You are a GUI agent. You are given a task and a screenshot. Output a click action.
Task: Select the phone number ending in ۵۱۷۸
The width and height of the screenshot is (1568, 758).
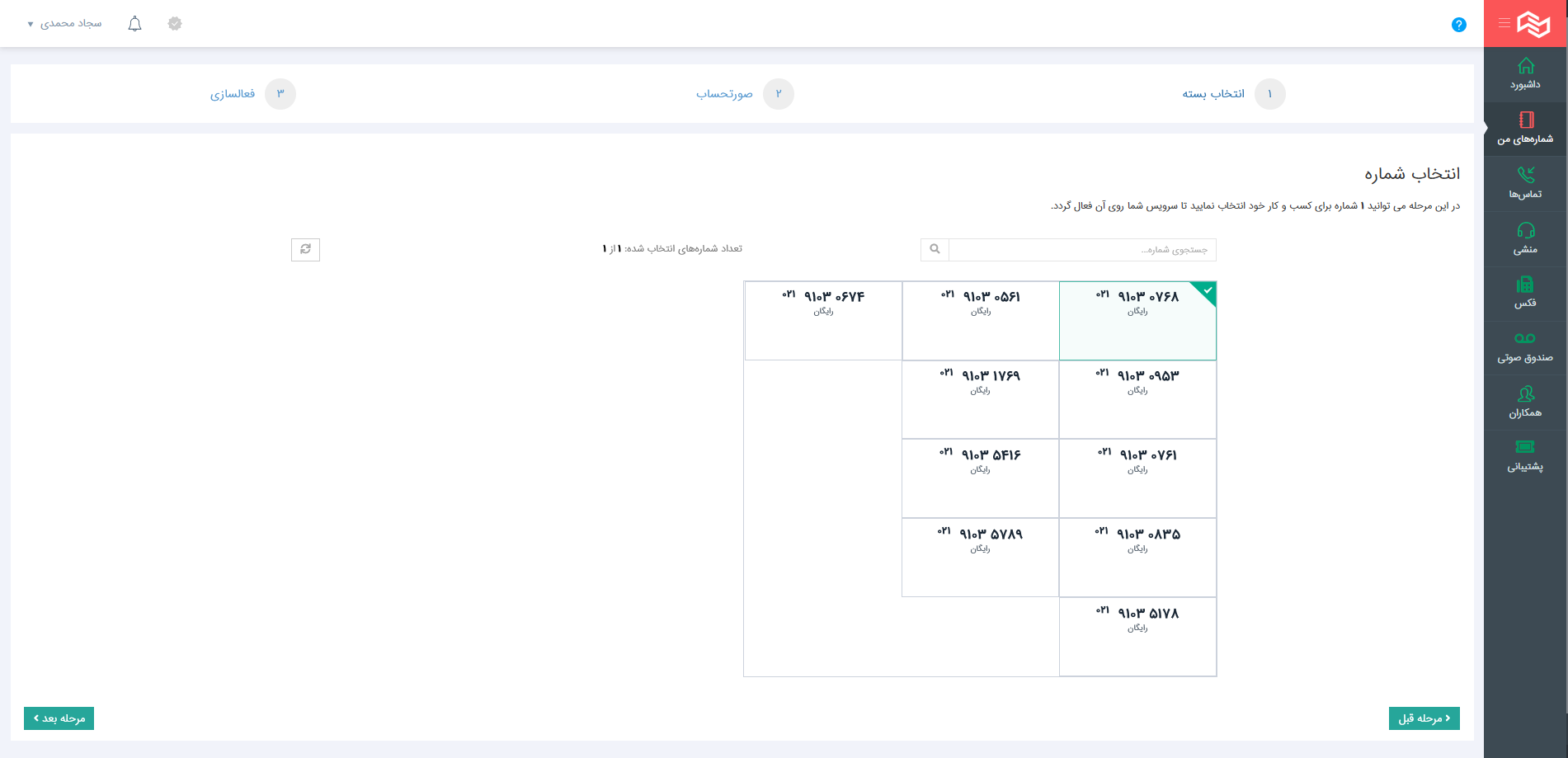[x=1137, y=636]
